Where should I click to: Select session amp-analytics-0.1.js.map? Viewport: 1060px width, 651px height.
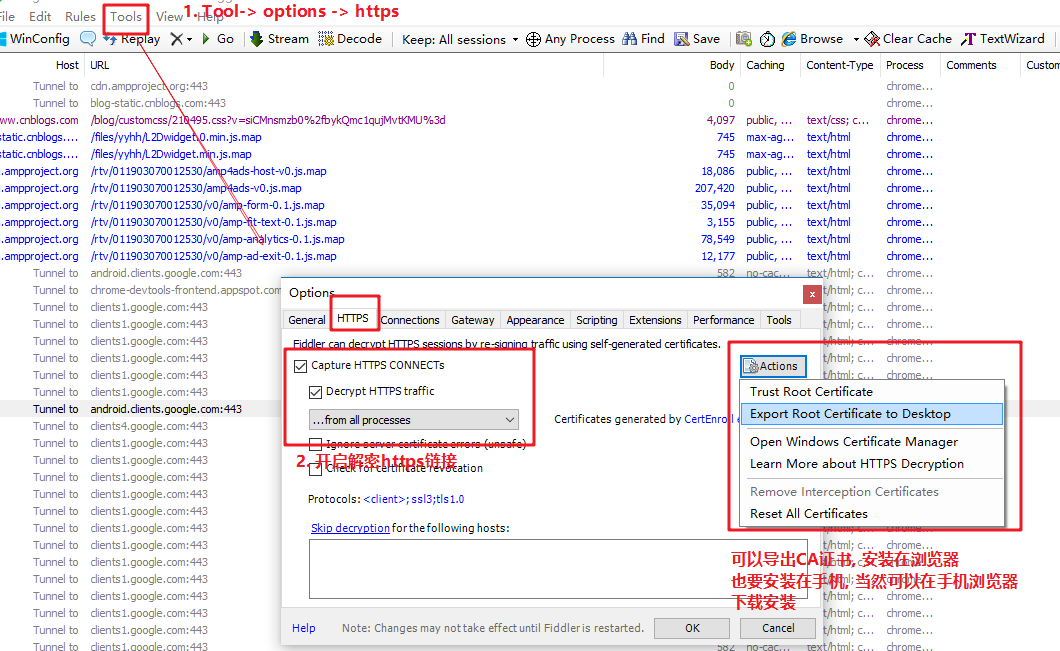click(x=217, y=239)
